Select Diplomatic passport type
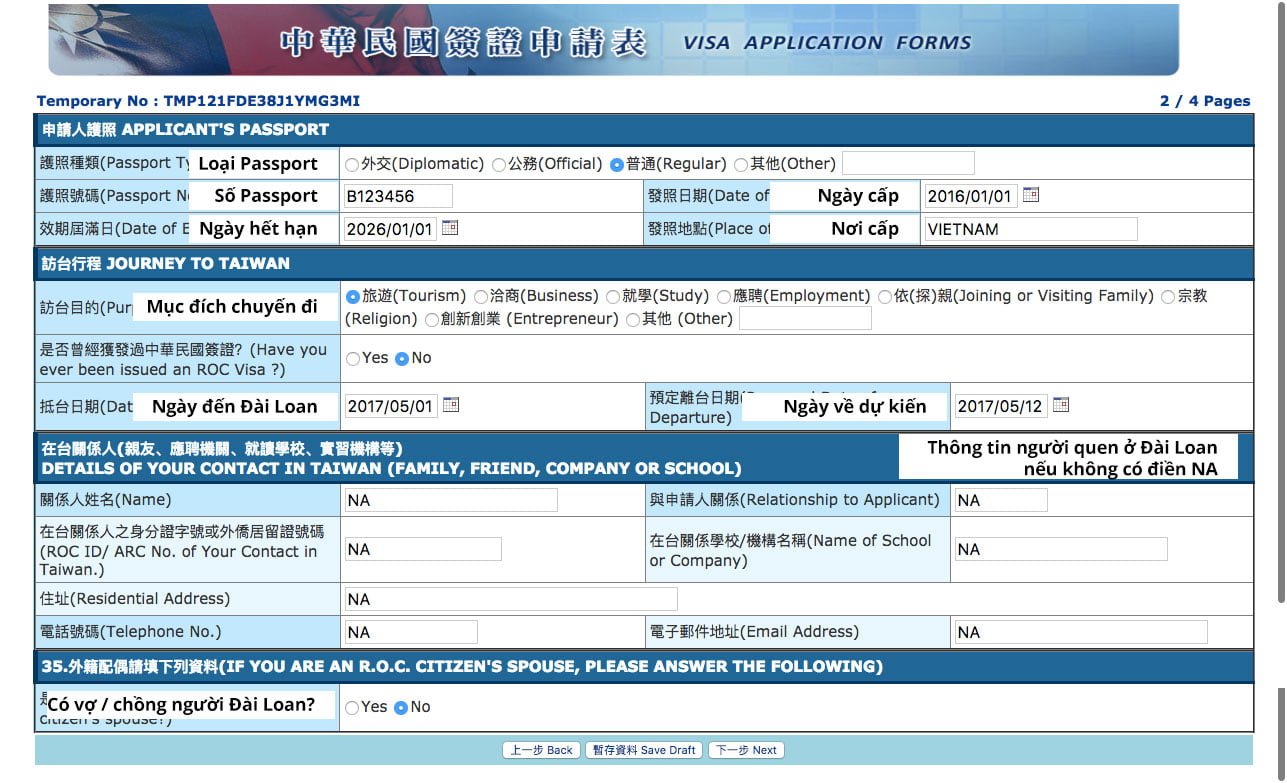Screen dimensions: 1287x783 click(352, 164)
